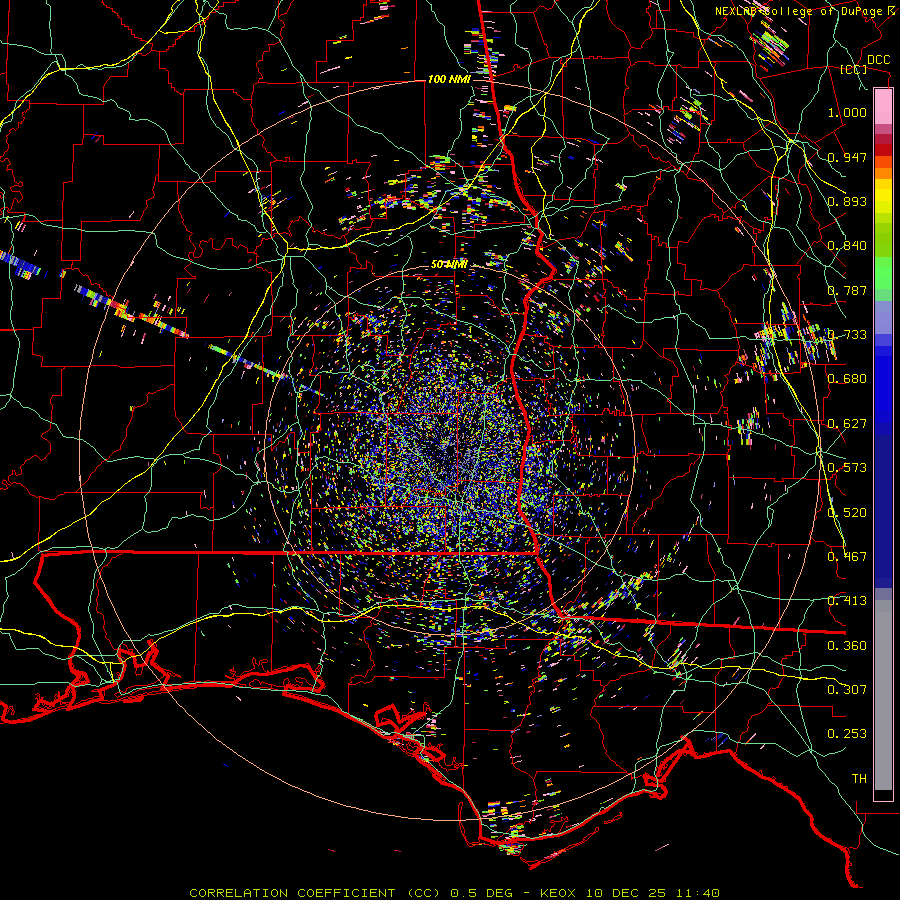Image resolution: width=900 pixels, height=900 pixels.
Task: Click the Correlation Coefficient product title caption
Action: 454,893
